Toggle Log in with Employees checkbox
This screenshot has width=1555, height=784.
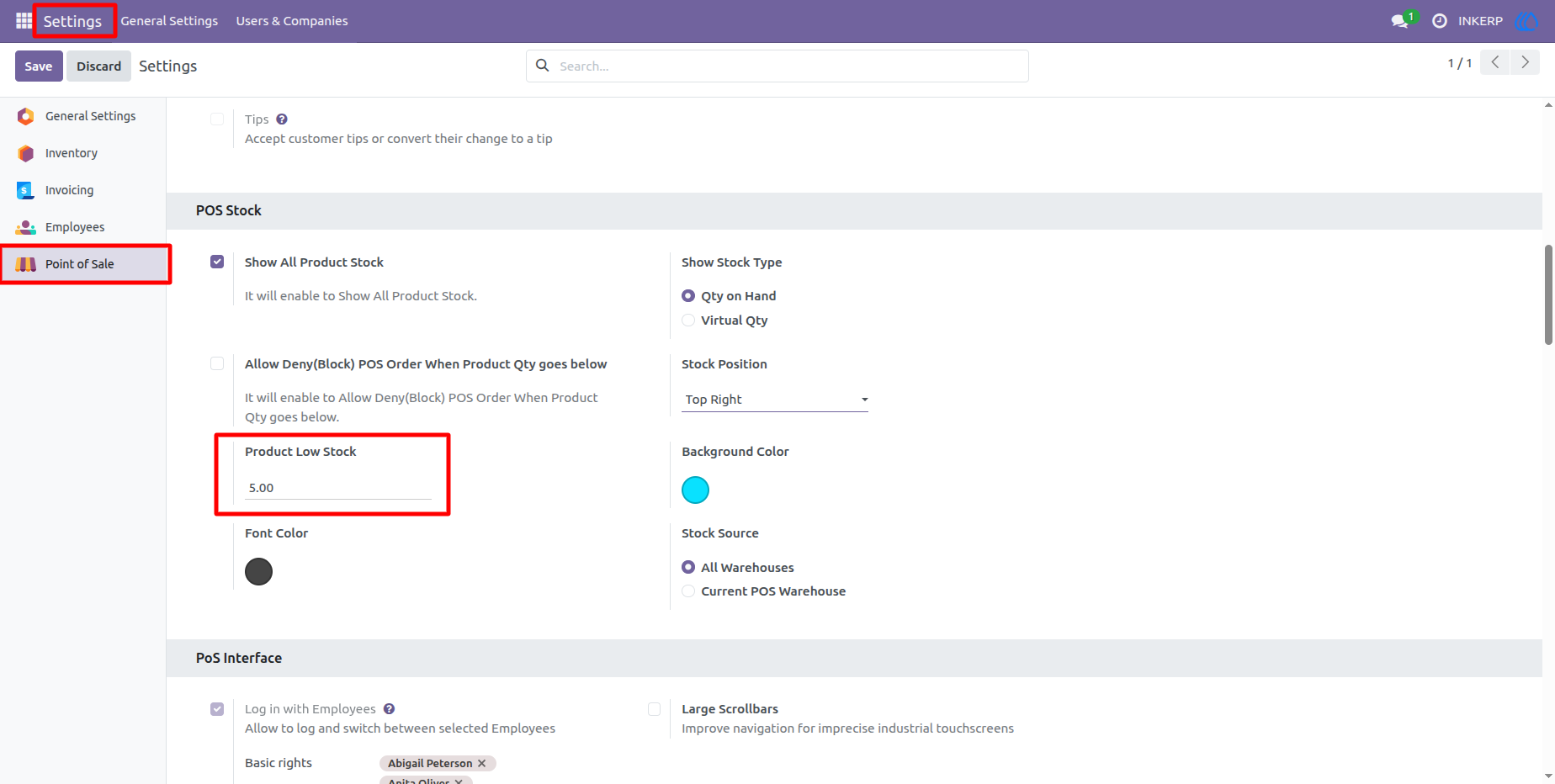[x=217, y=709]
